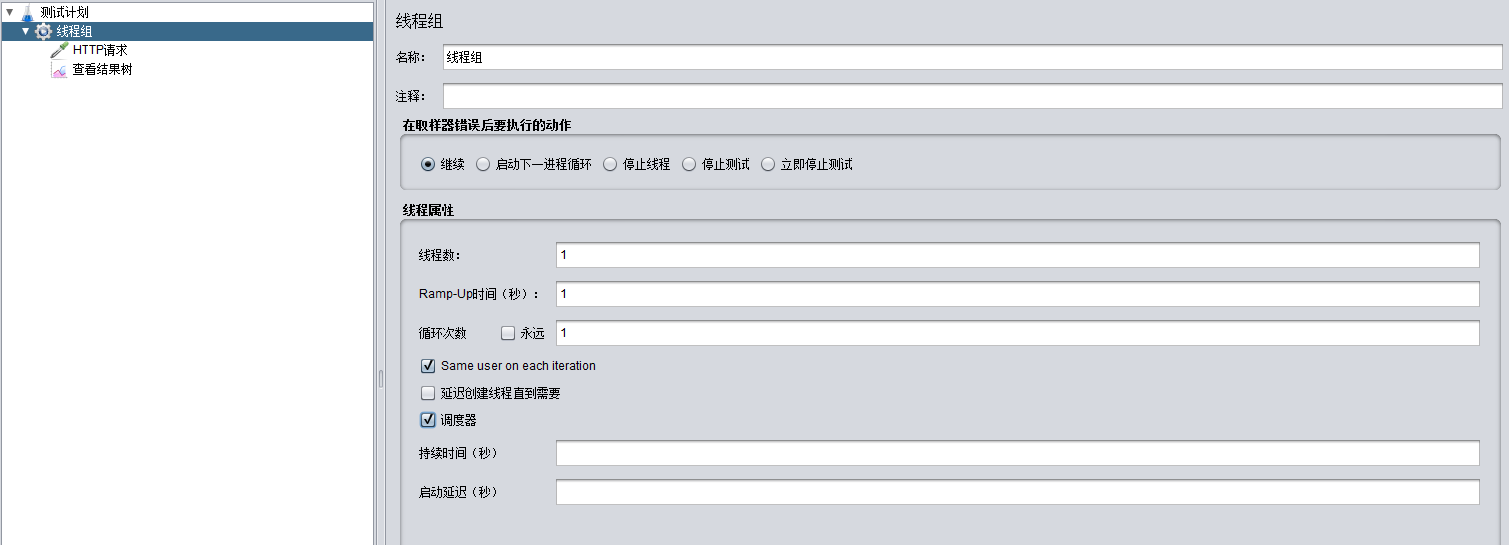This screenshot has width=1509, height=545.
Task: Uncheck Same user on each iteration
Action: tap(428, 366)
